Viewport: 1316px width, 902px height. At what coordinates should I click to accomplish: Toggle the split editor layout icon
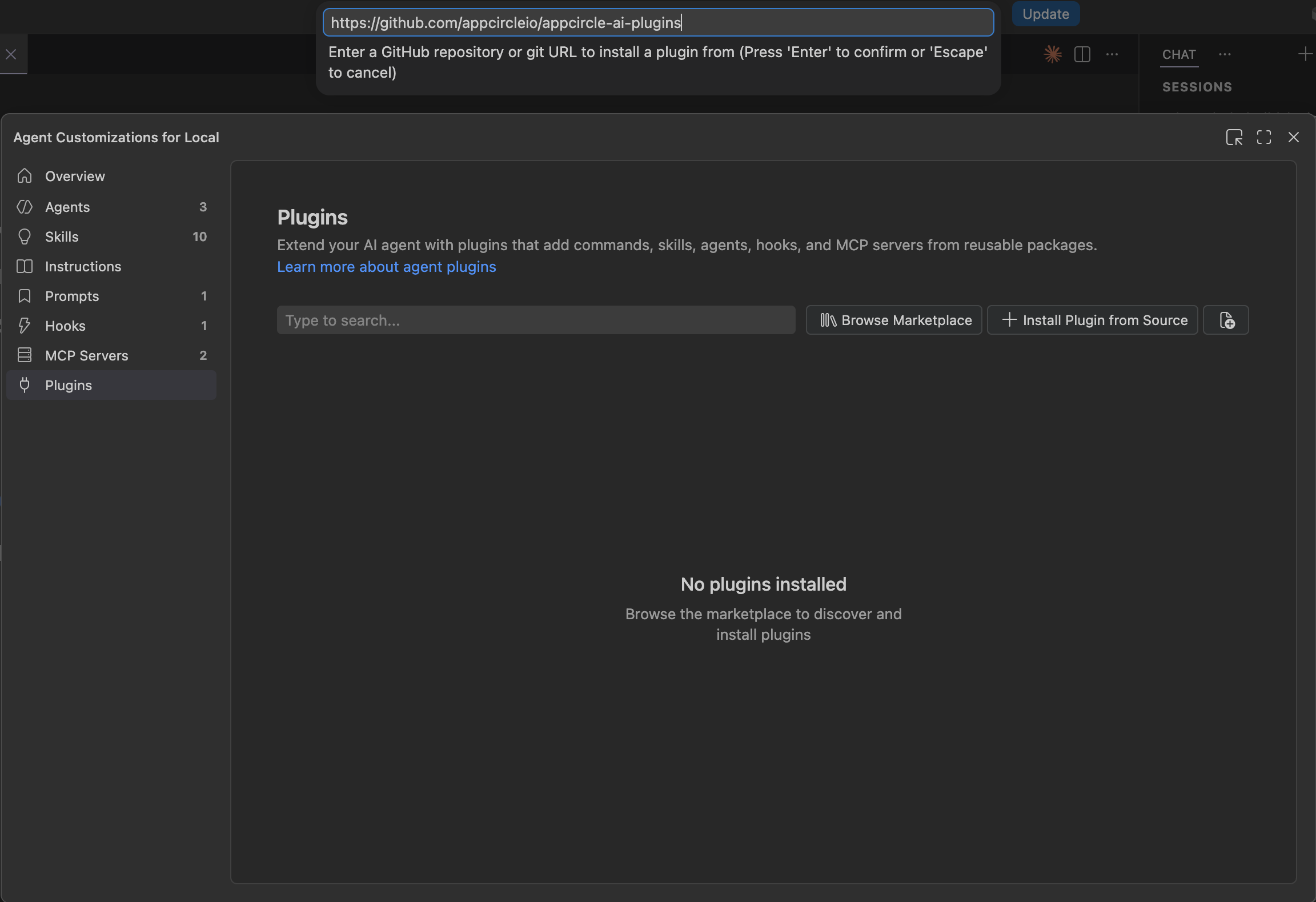[x=1082, y=54]
